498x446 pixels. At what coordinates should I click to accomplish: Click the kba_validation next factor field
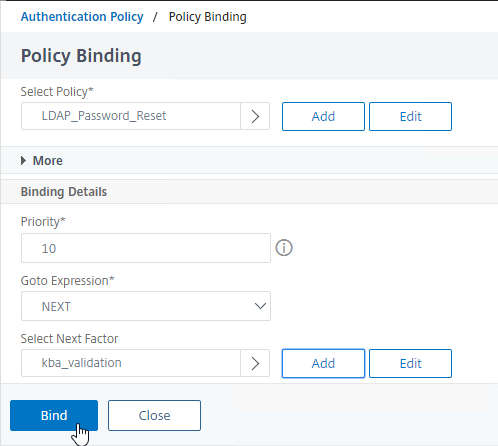(131, 363)
